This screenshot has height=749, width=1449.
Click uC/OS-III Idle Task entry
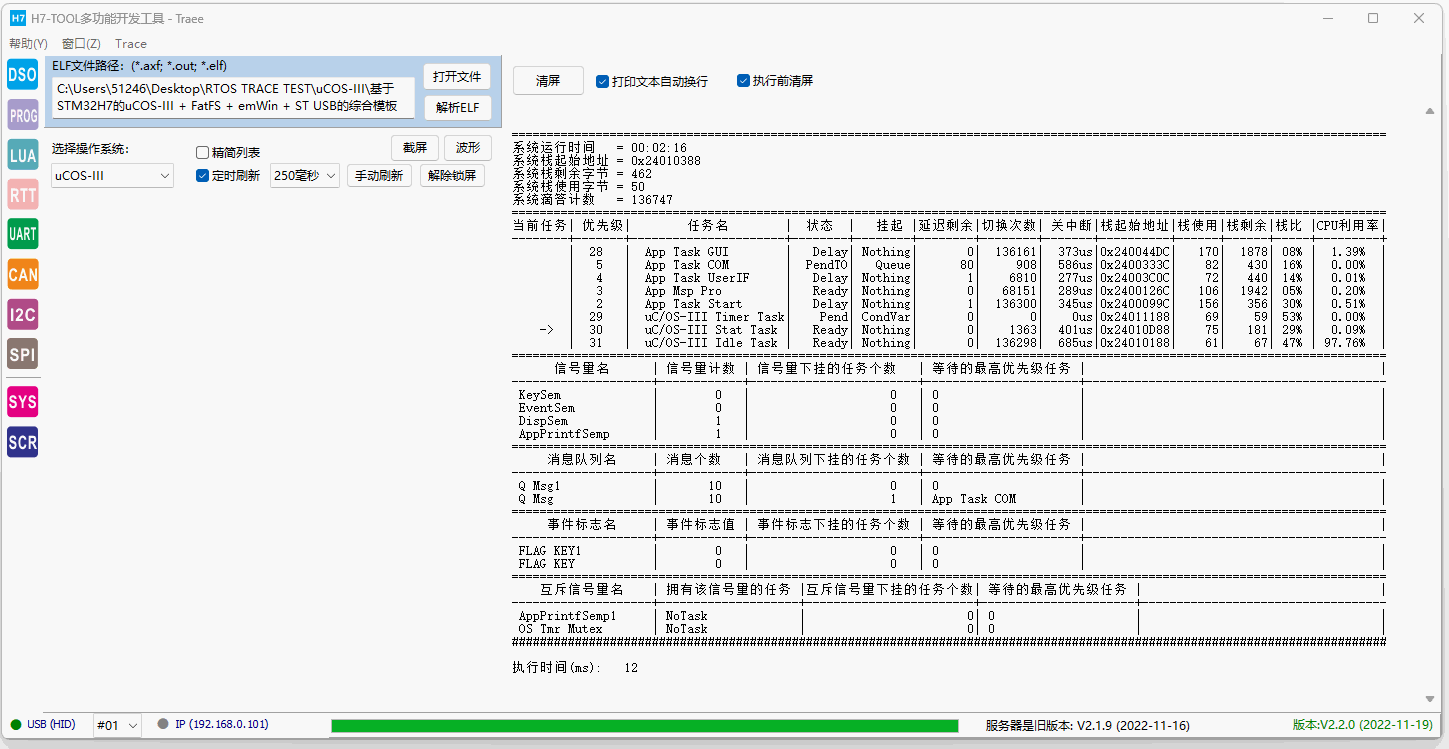711,343
